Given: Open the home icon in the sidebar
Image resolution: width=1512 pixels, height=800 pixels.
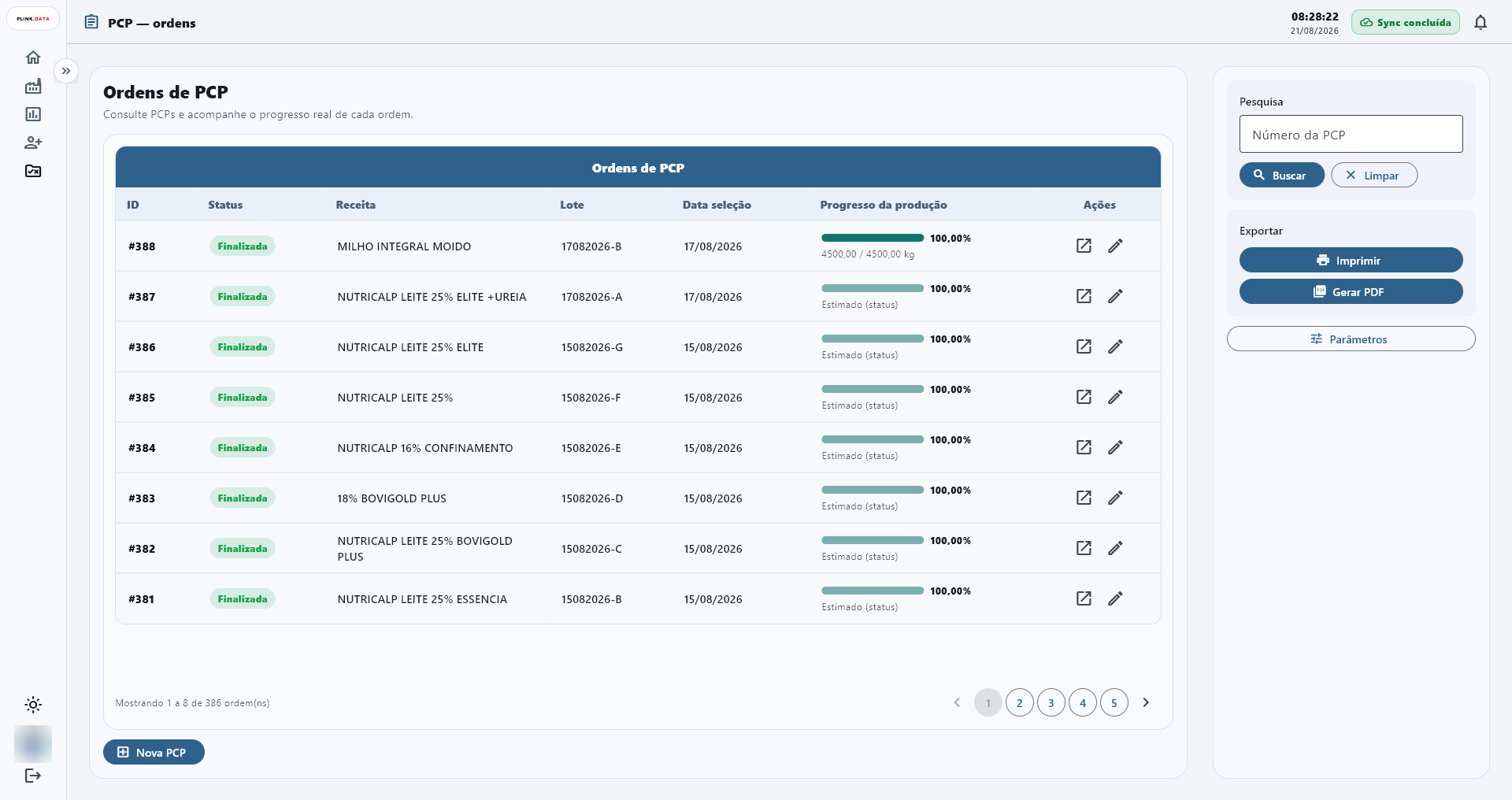Looking at the screenshot, I should [33, 57].
